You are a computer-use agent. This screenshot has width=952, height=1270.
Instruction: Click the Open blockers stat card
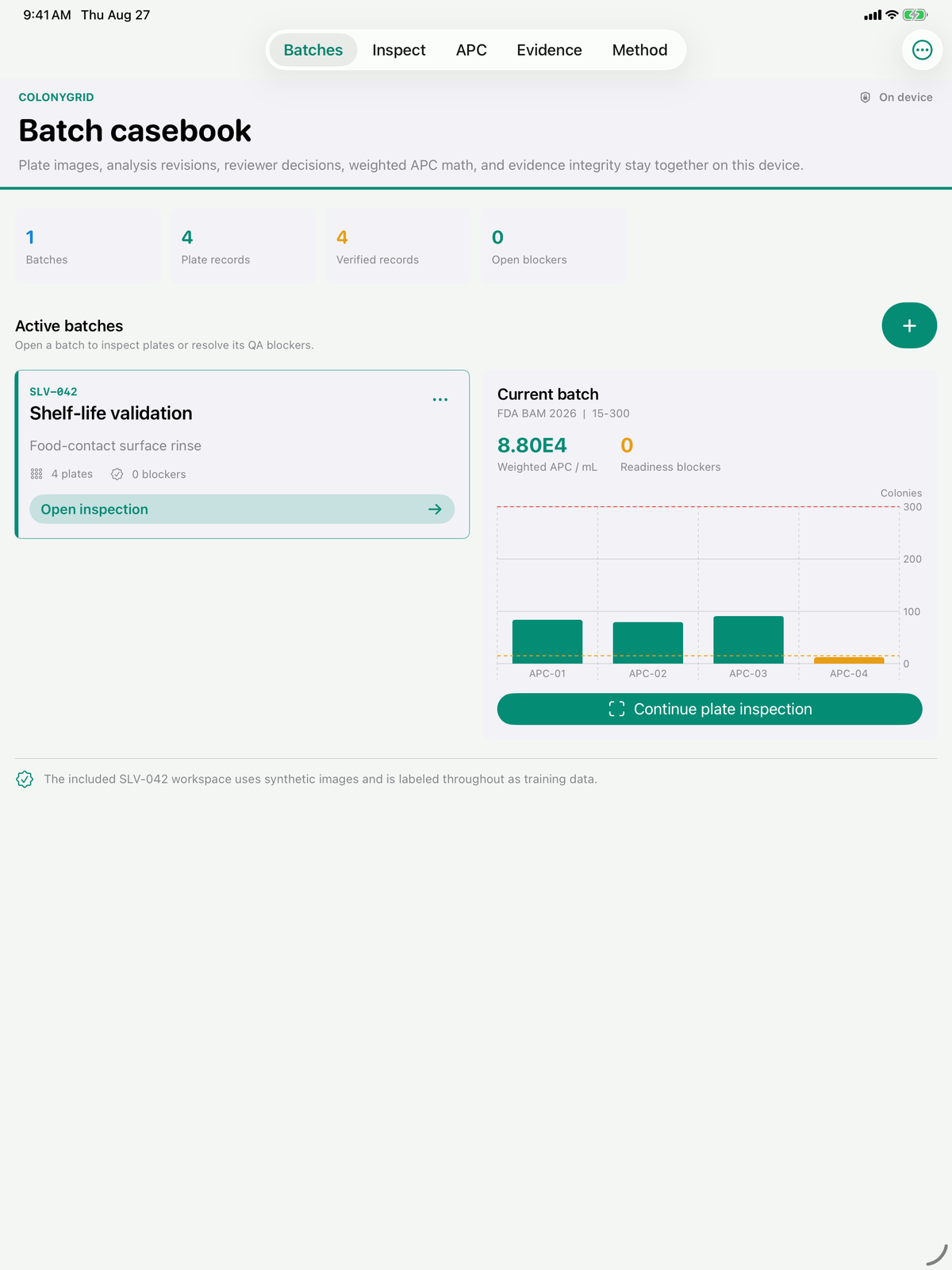click(x=554, y=246)
